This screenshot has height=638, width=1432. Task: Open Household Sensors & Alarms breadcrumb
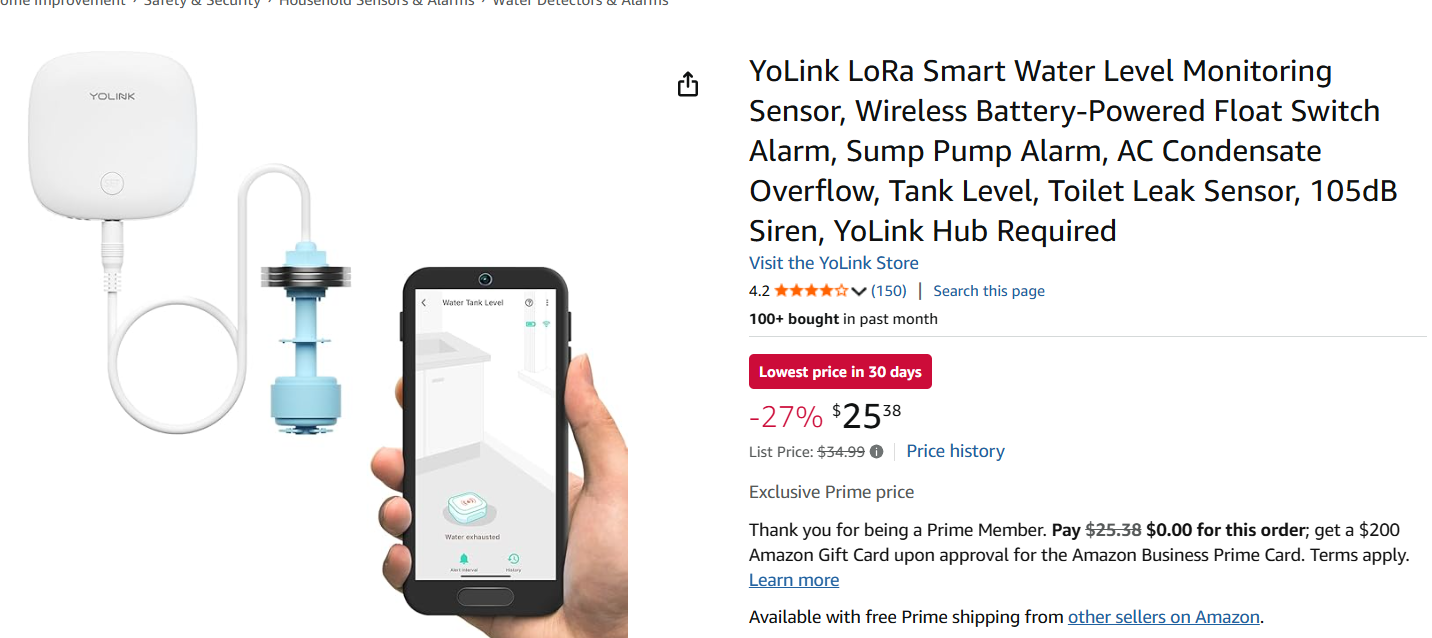376,3
